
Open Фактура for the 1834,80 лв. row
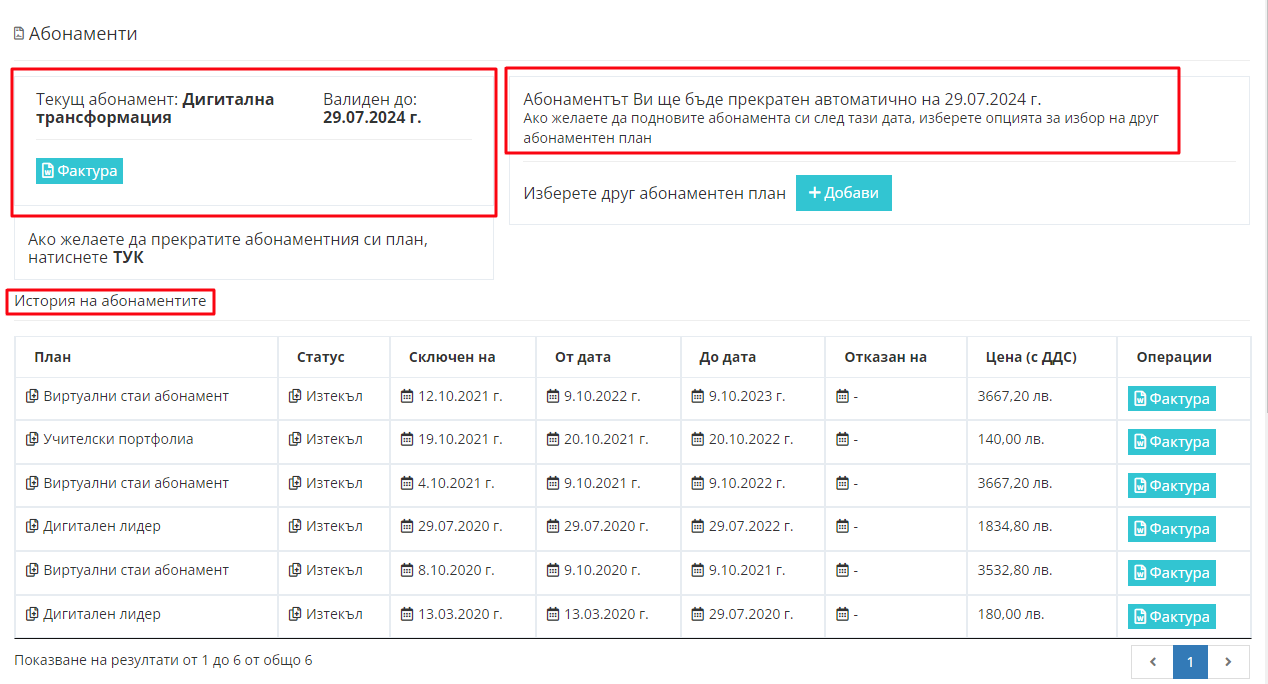1171,529
